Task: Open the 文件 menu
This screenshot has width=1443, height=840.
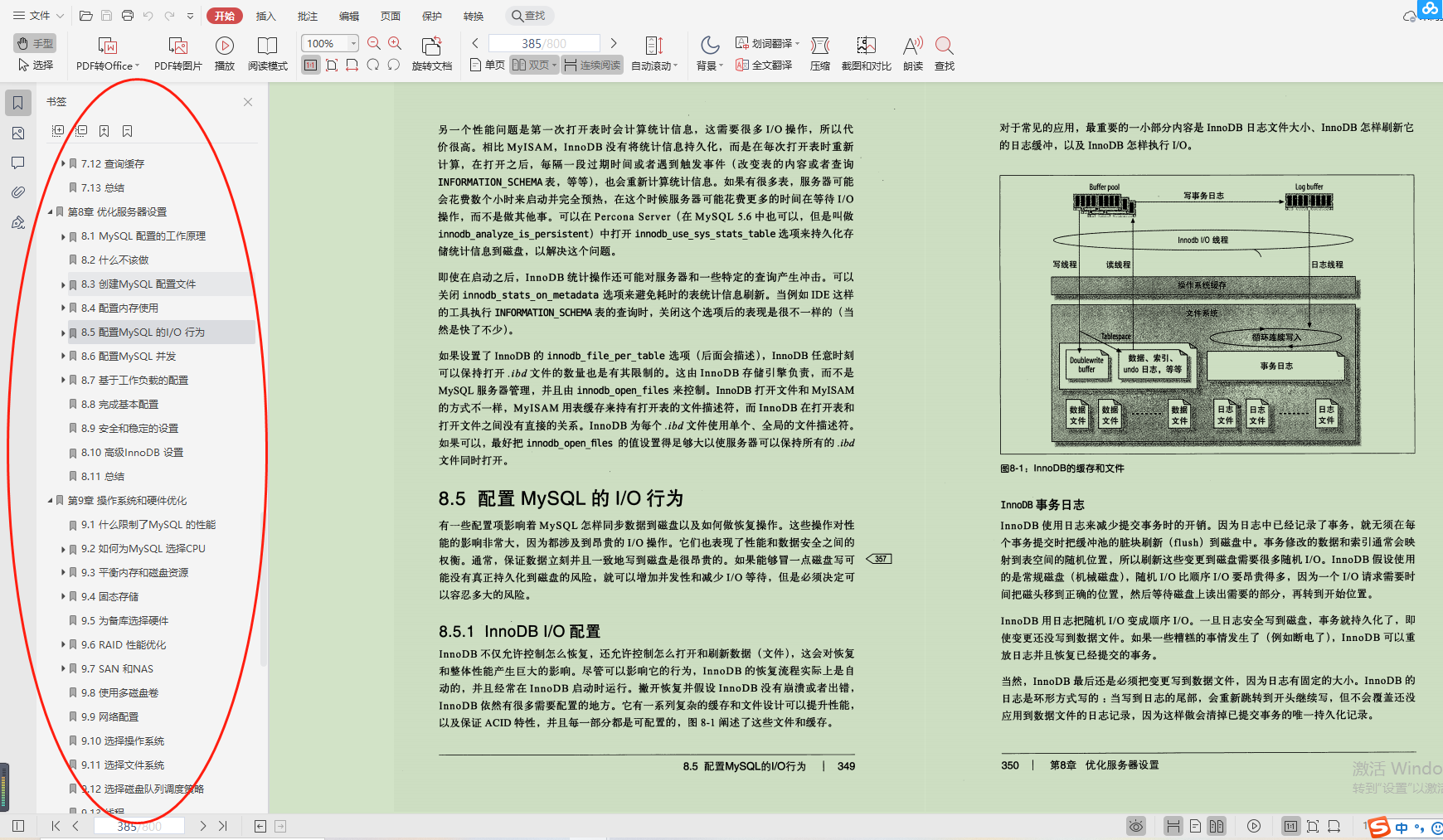Action: [38, 16]
